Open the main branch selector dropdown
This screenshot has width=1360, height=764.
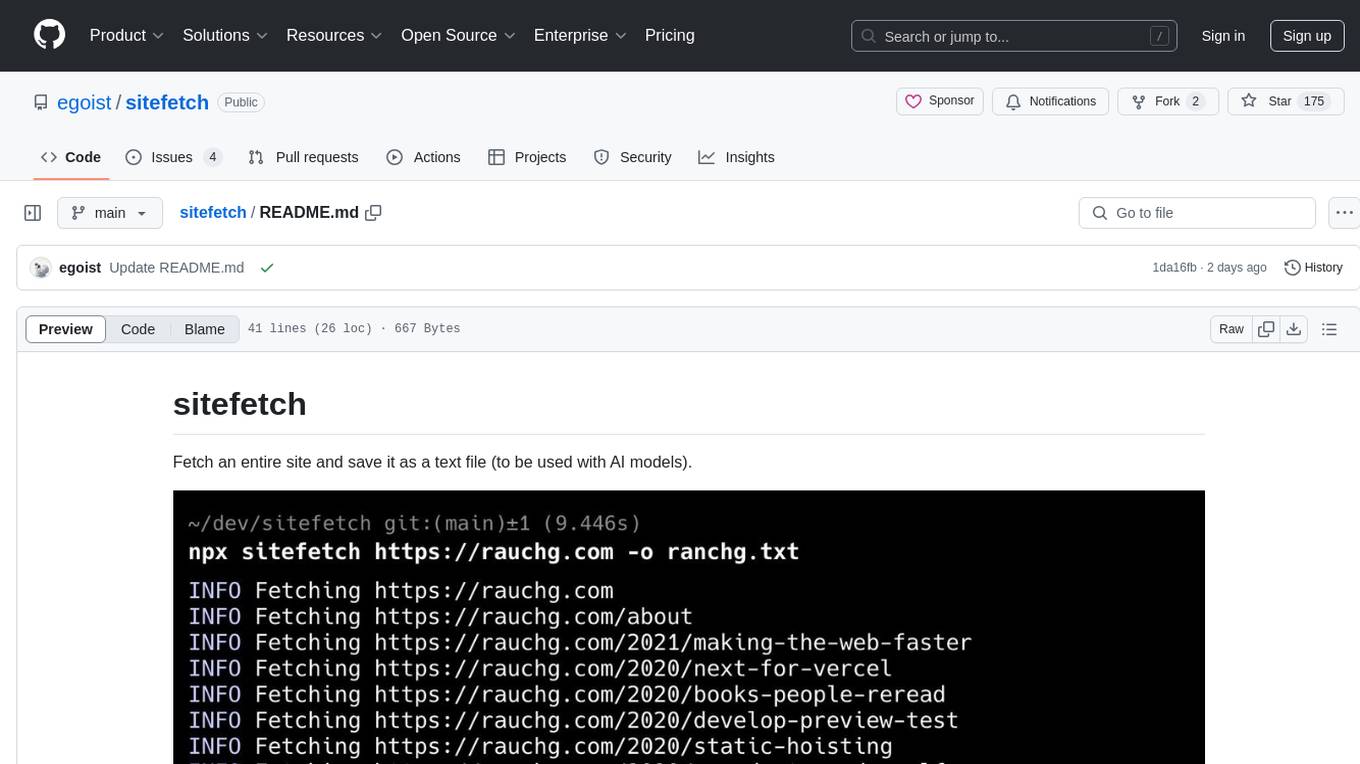110,213
